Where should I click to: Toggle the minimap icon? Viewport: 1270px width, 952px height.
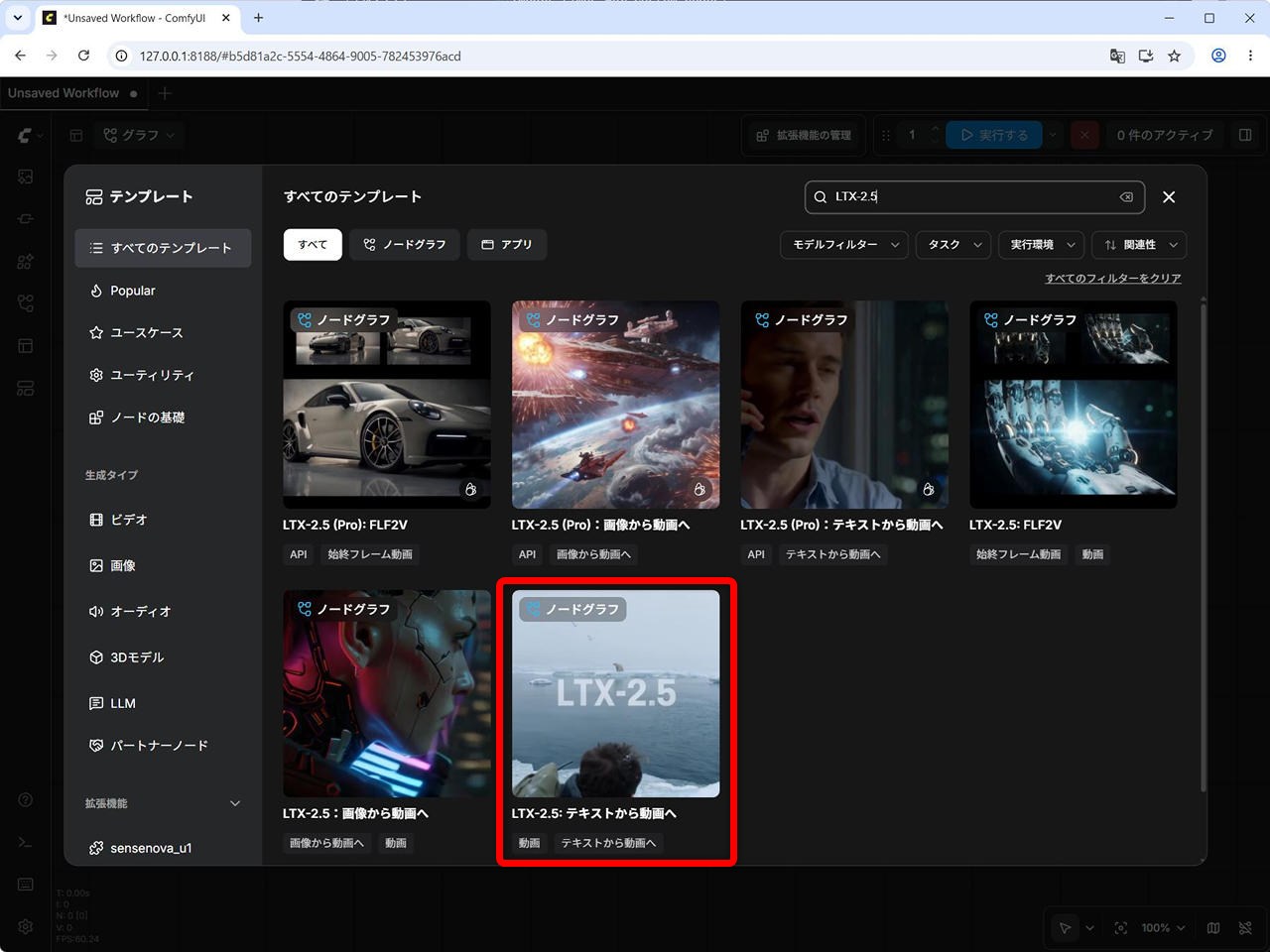tap(1213, 928)
